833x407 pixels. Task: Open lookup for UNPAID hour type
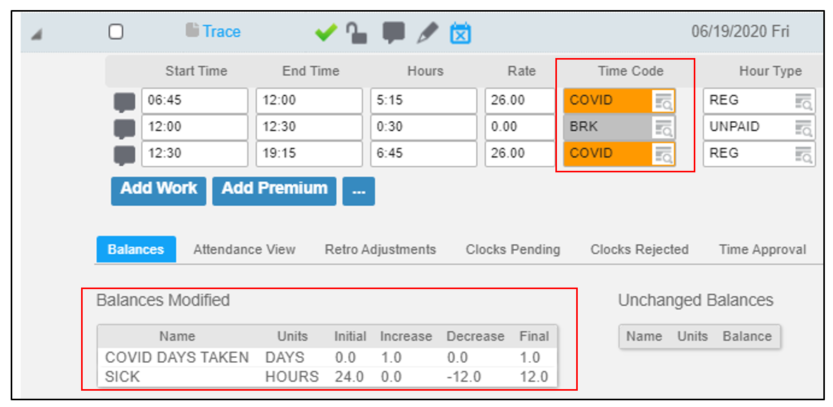pyautogui.click(x=803, y=128)
